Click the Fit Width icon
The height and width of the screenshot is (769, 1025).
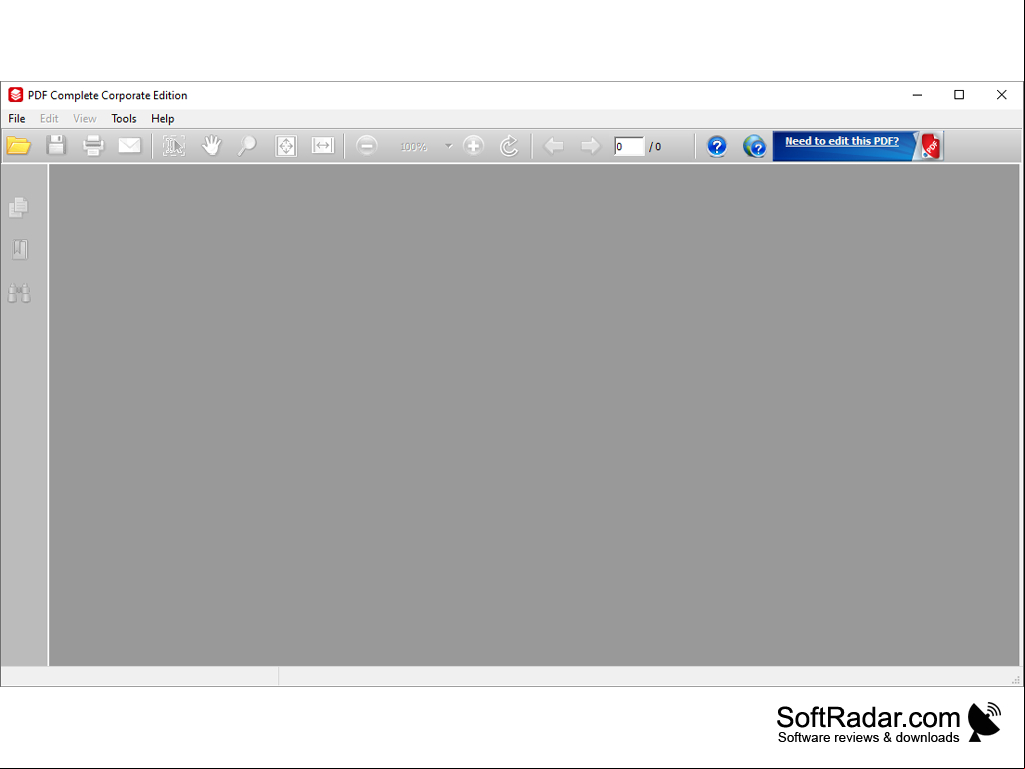tap(323, 145)
